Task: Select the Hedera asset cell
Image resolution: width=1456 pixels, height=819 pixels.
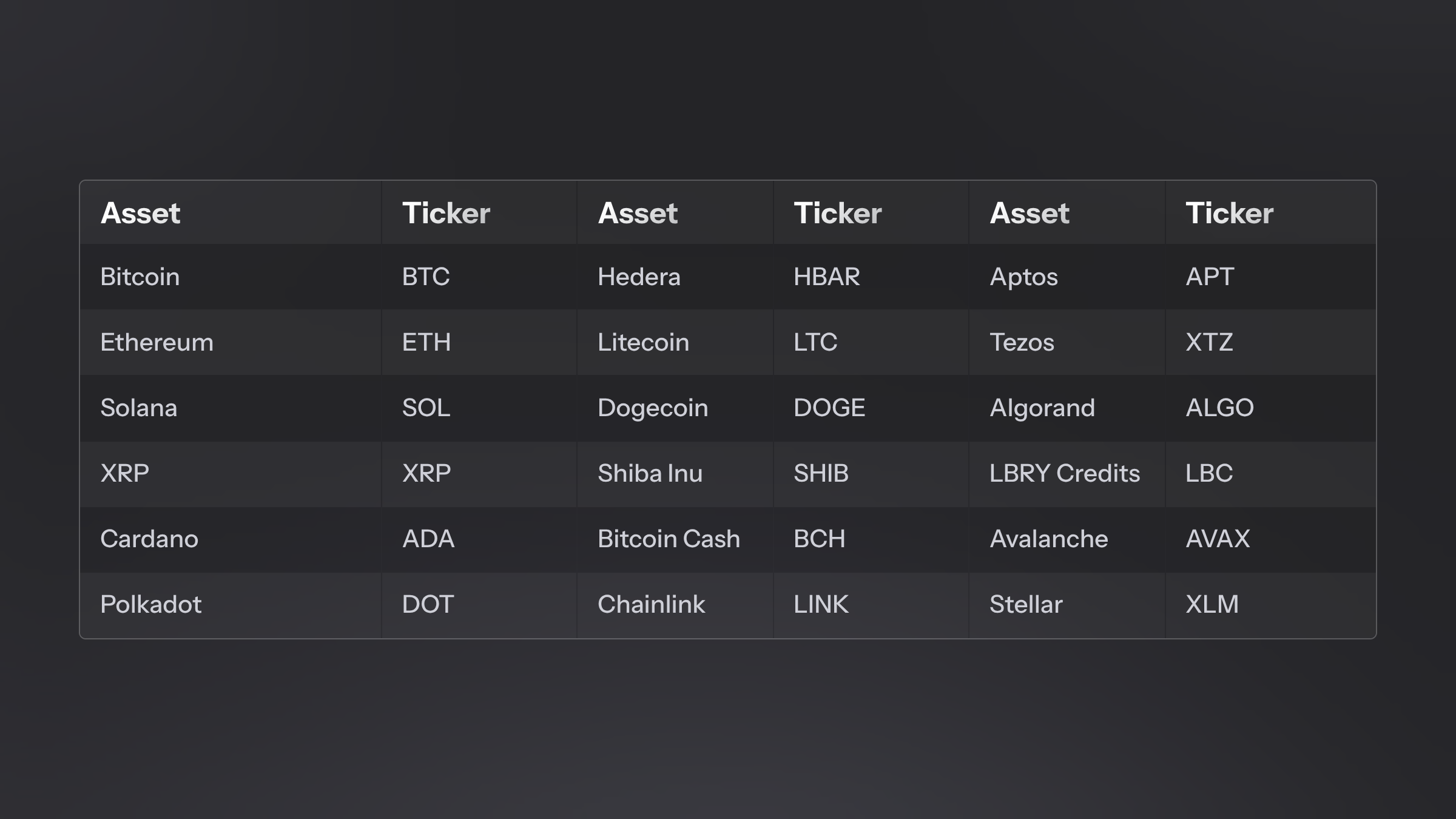Action: (x=639, y=277)
